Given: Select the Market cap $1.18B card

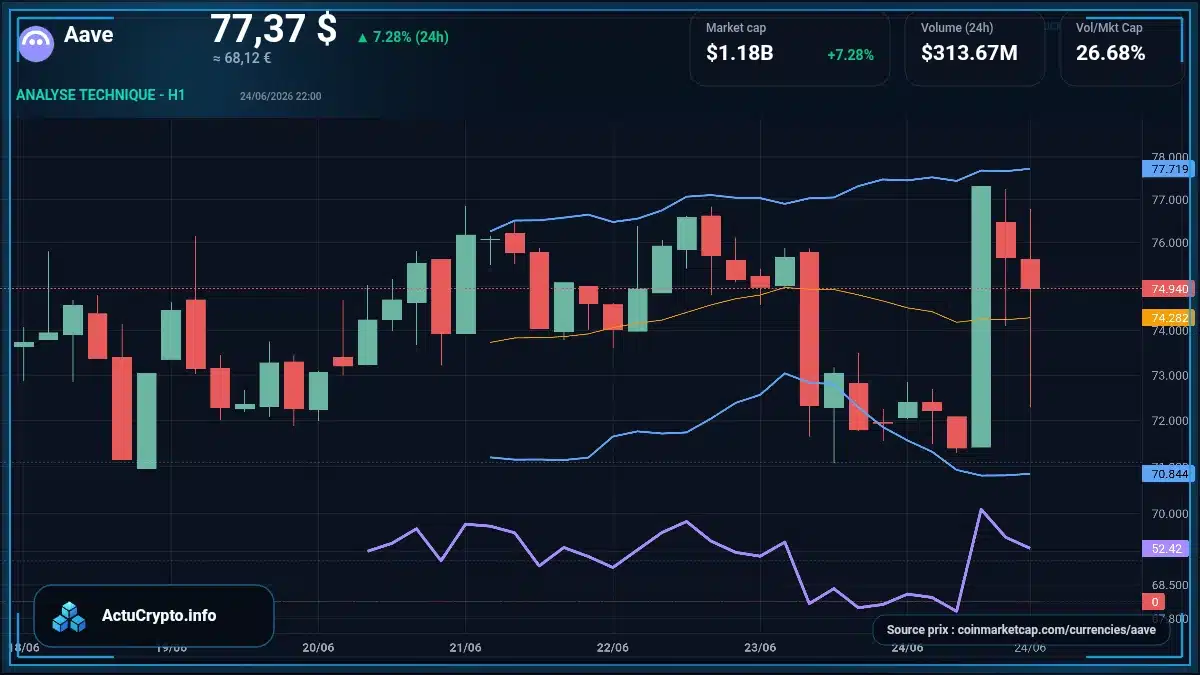Looking at the screenshot, I should 790,48.
